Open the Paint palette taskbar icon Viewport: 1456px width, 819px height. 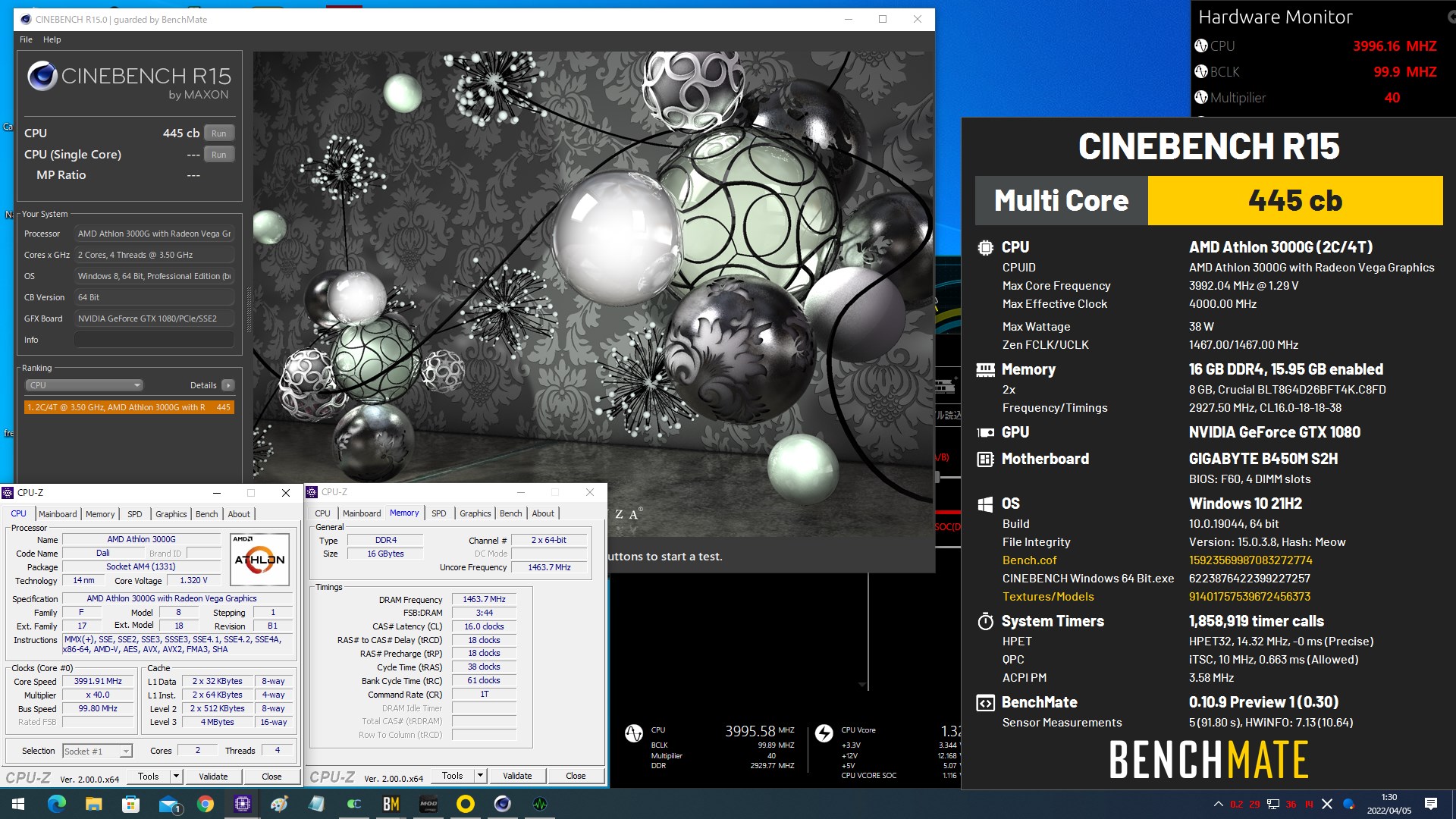[x=279, y=804]
